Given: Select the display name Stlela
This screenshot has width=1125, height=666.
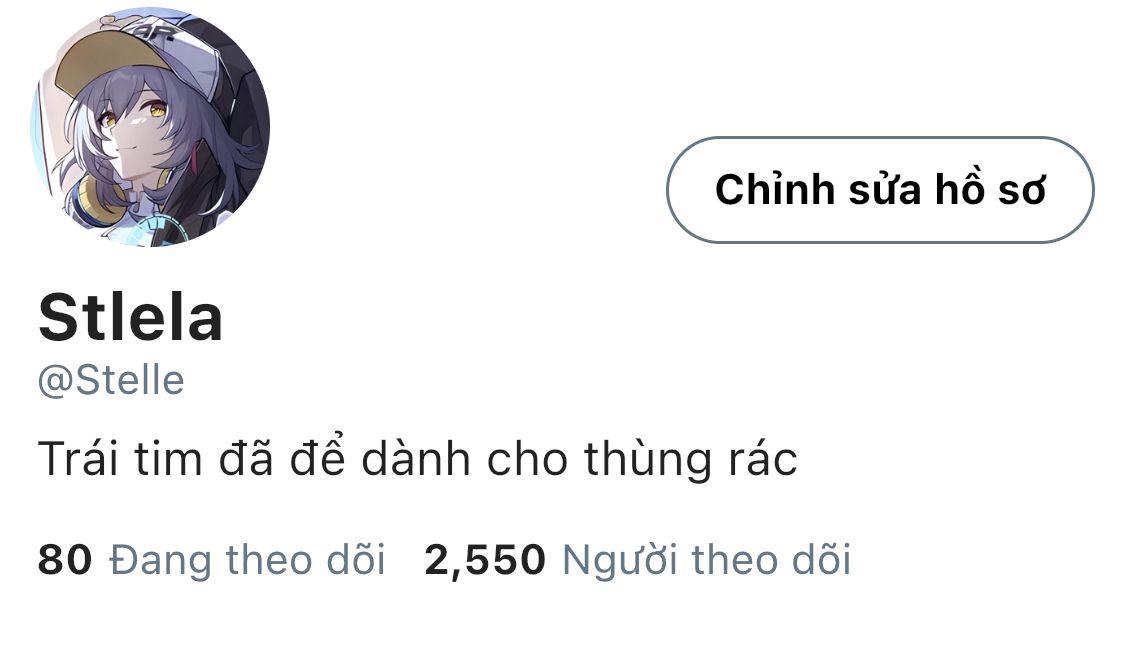Looking at the screenshot, I should coord(131,317).
